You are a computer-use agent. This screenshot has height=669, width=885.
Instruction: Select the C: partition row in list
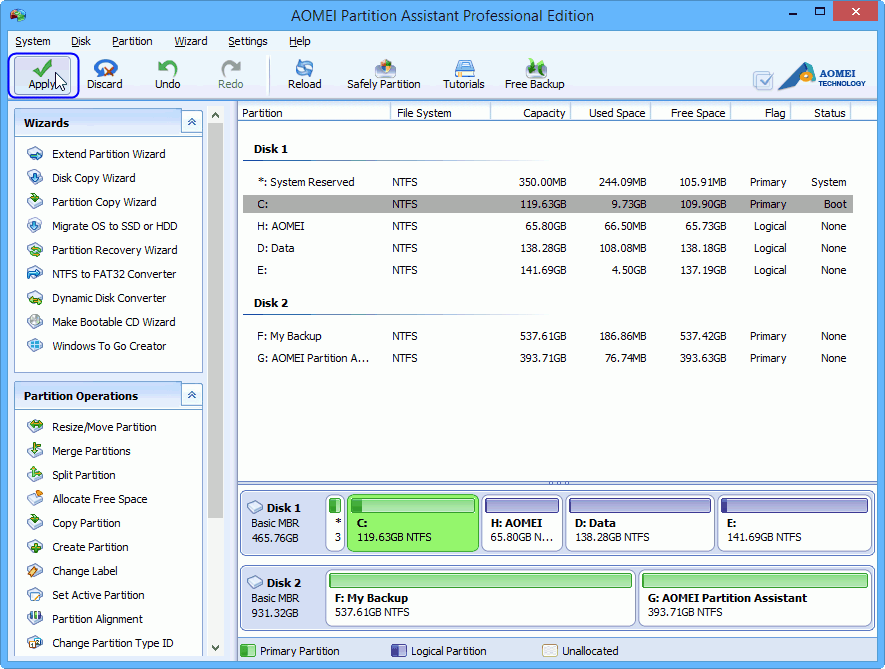tap(547, 204)
